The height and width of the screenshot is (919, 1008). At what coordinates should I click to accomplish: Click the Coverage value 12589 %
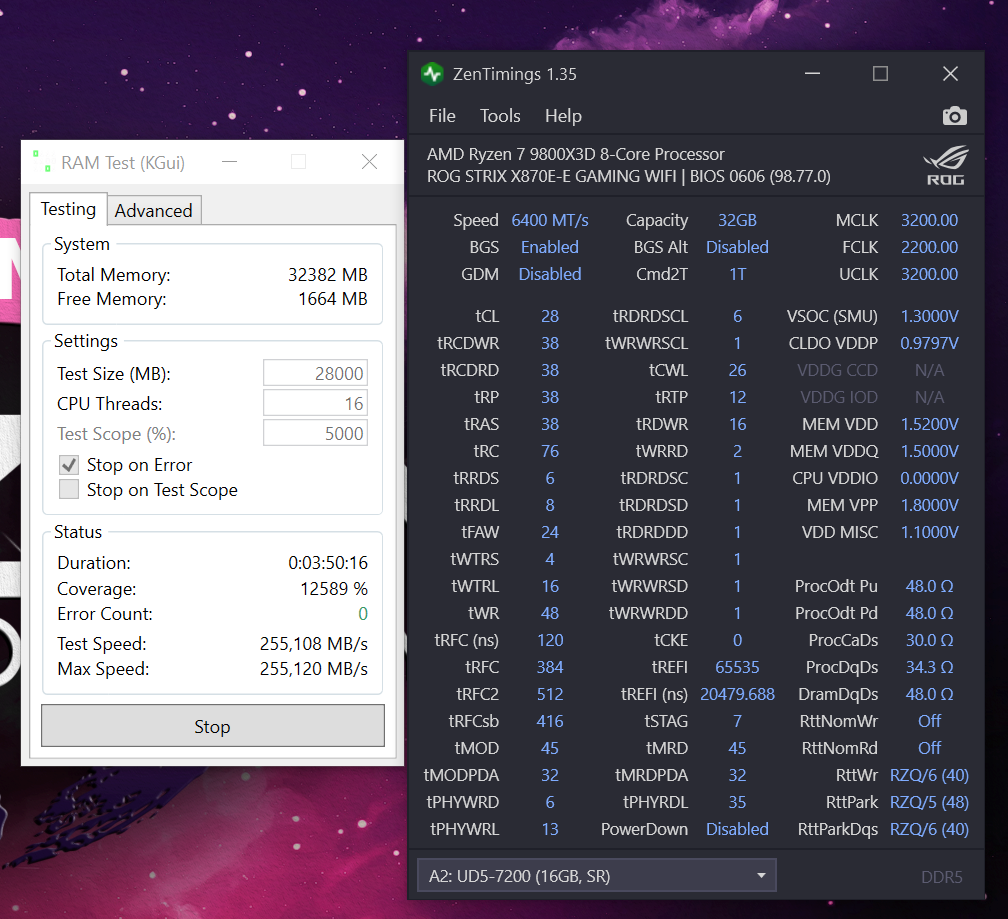point(334,589)
